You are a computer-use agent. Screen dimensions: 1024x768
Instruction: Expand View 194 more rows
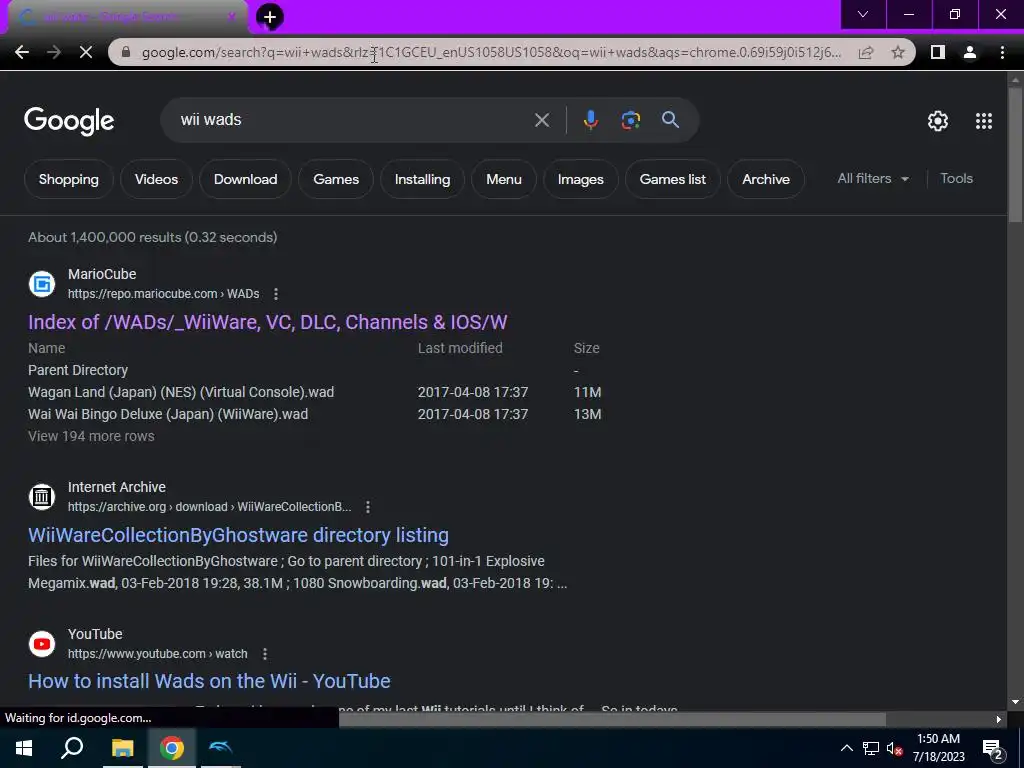(x=91, y=436)
